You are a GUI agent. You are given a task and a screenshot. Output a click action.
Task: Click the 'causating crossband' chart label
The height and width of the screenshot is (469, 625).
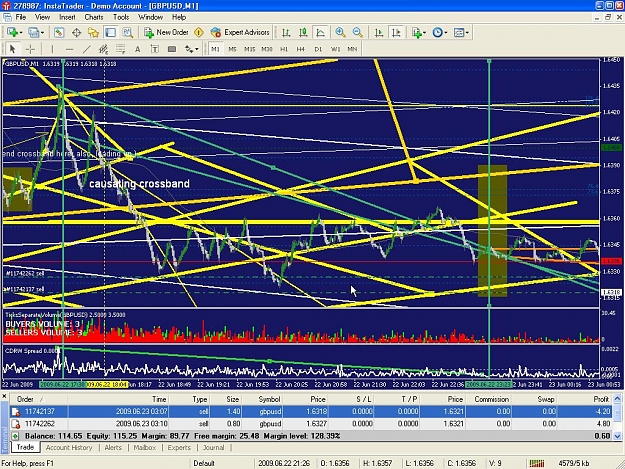139,184
